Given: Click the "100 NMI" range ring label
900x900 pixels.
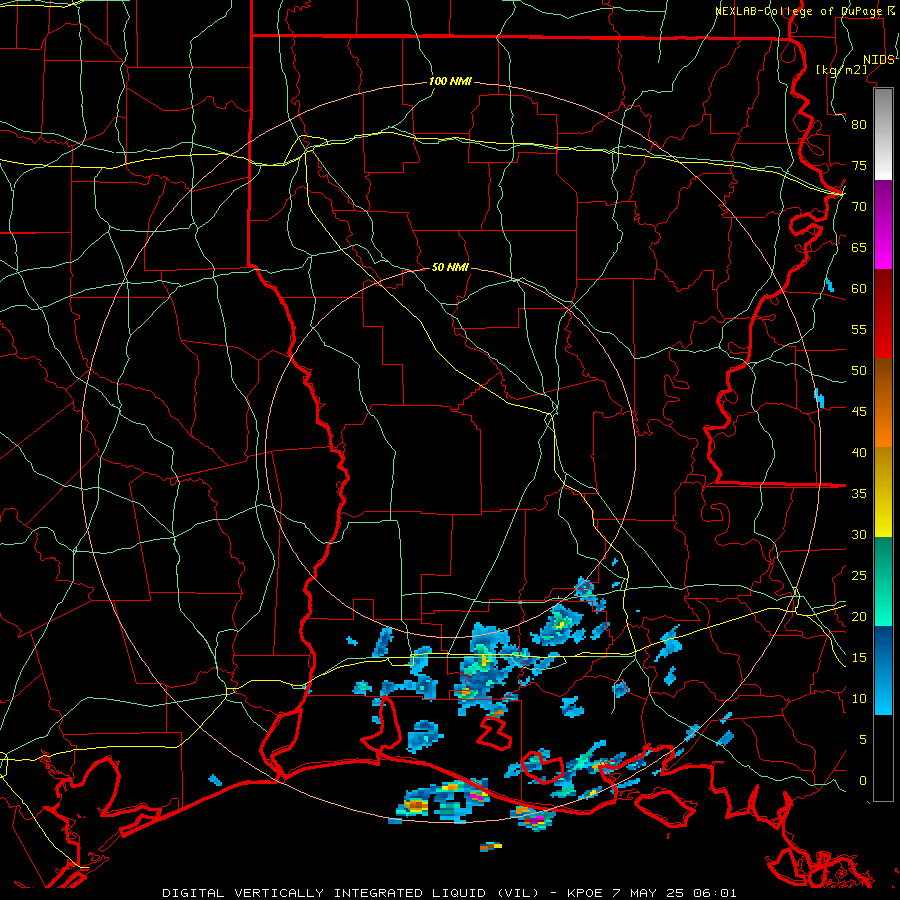Looking at the screenshot, I should click(450, 82).
